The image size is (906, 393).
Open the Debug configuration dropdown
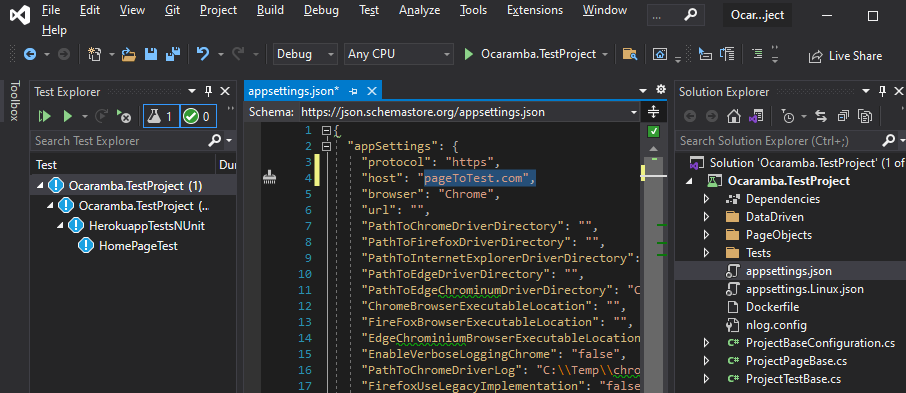[305, 54]
